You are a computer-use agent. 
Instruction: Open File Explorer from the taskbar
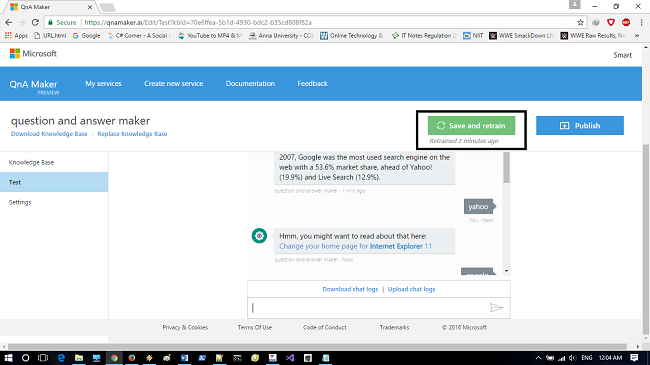point(79,358)
